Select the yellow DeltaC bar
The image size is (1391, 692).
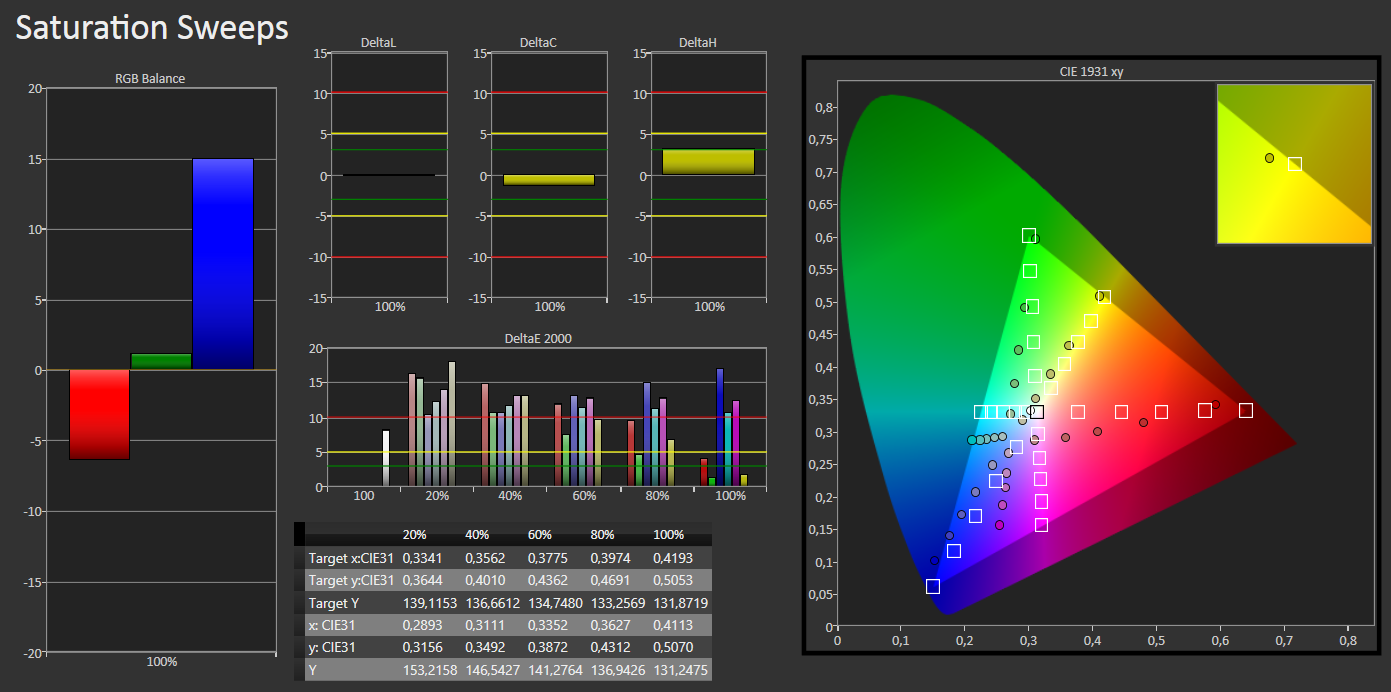[x=549, y=180]
